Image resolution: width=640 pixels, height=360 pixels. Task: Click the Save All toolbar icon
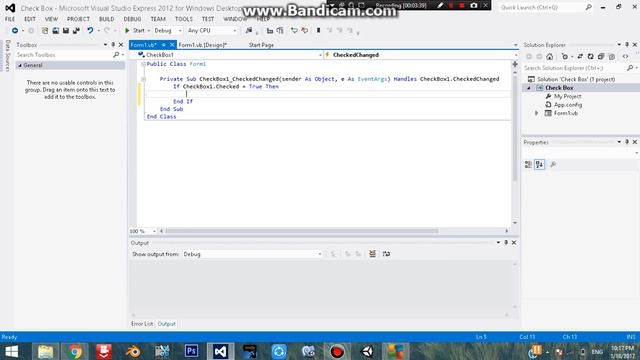point(76,31)
